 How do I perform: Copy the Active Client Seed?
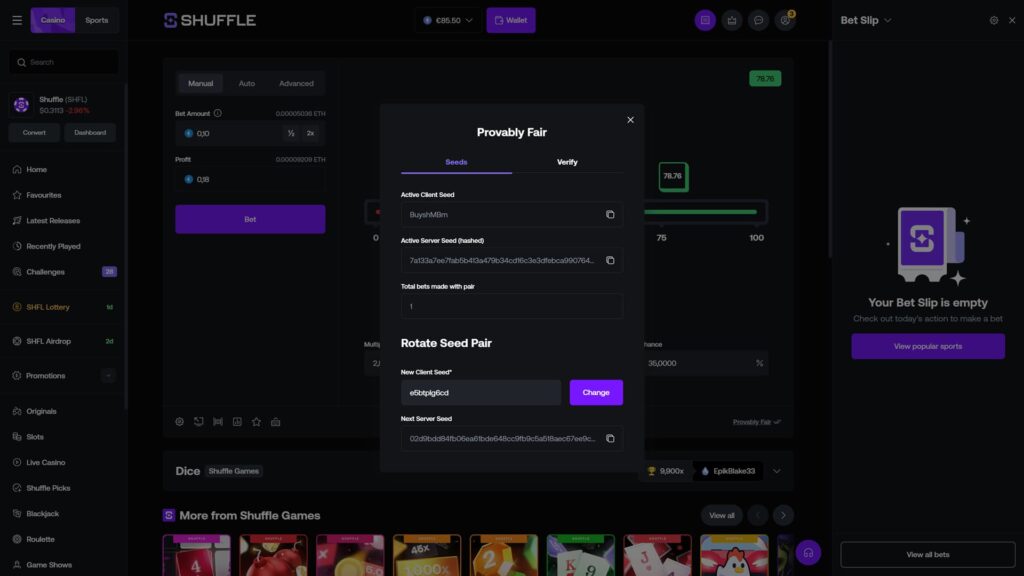[610, 214]
